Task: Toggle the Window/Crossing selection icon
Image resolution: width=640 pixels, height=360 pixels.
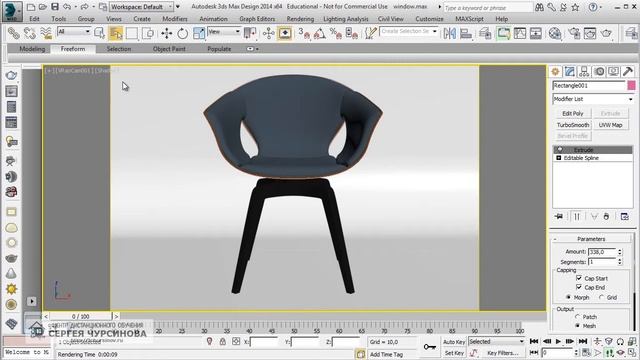Action: 148,33
